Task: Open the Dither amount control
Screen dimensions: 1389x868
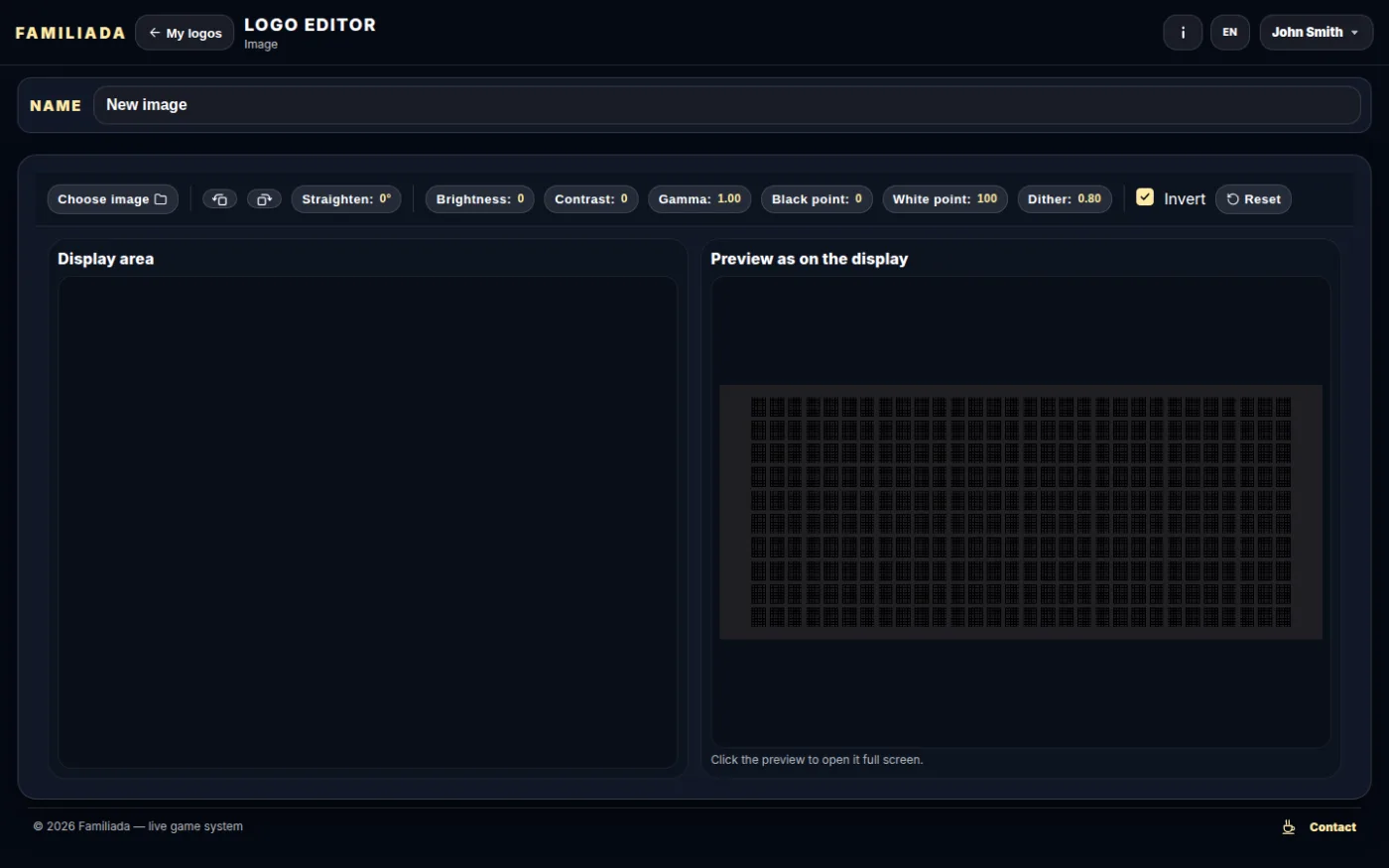Action: pos(1065,199)
